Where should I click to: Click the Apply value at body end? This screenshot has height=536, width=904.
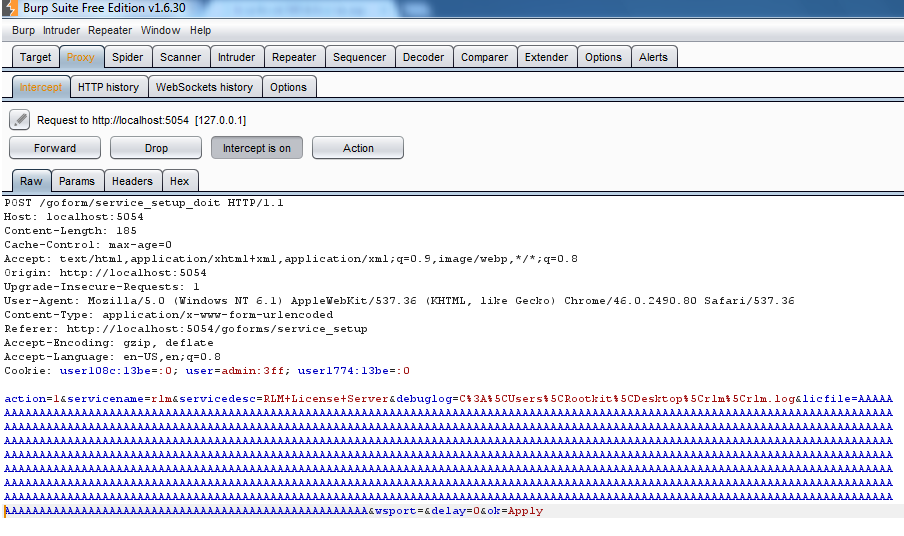click(525, 511)
